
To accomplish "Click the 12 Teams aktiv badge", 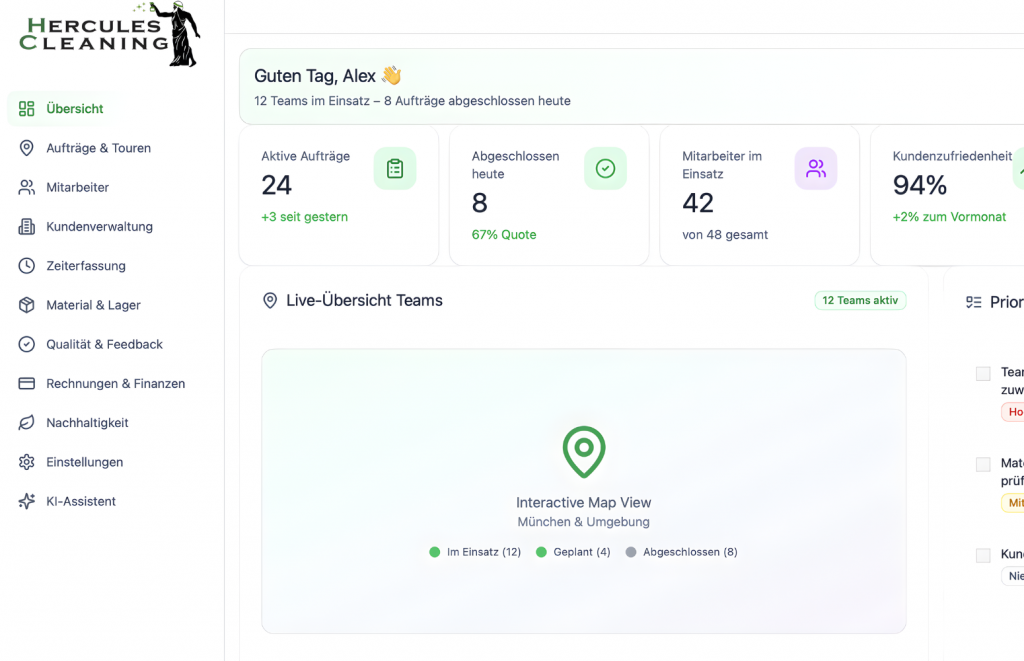I will [x=860, y=301].
